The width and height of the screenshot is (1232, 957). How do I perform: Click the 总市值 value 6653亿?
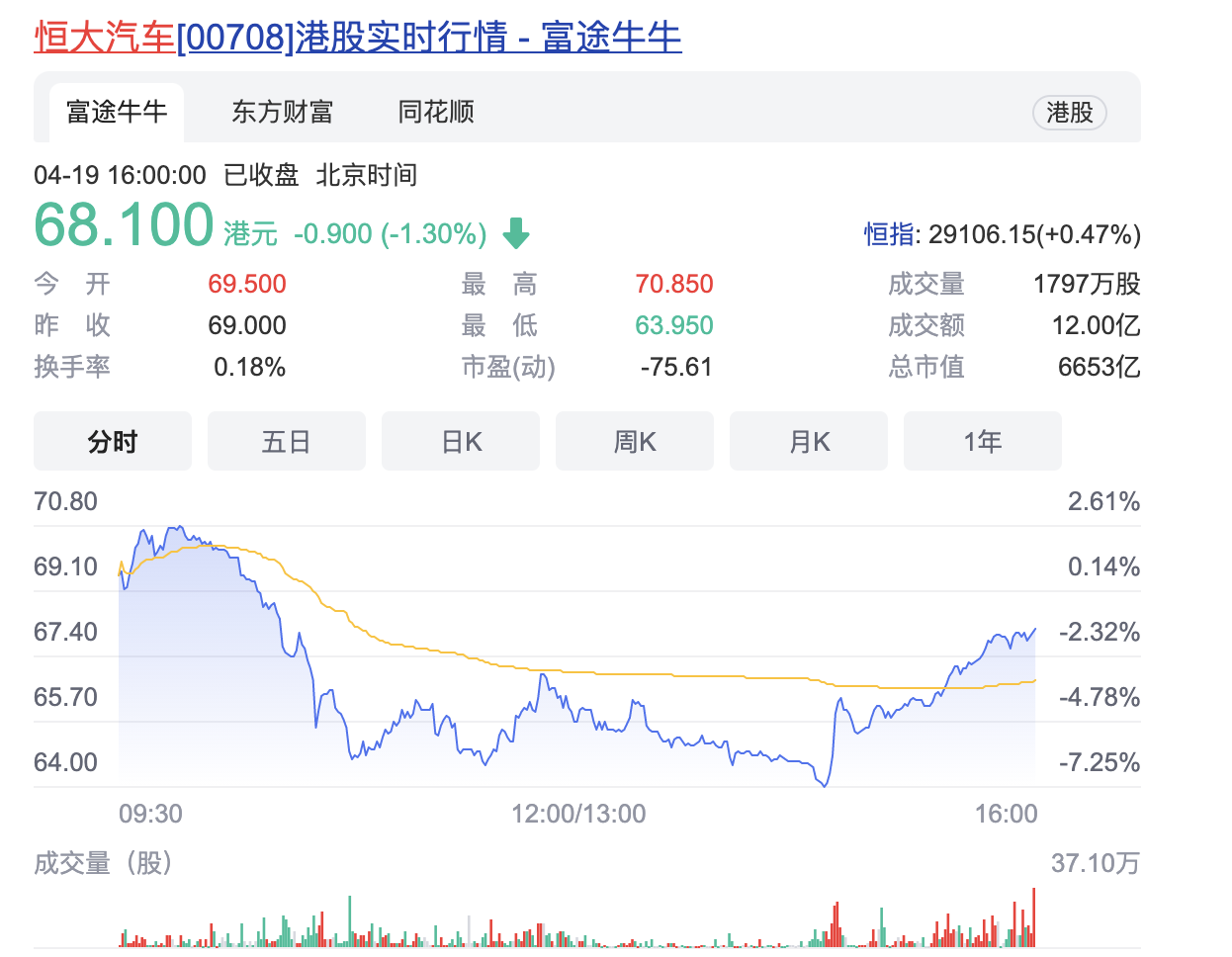1099,368
